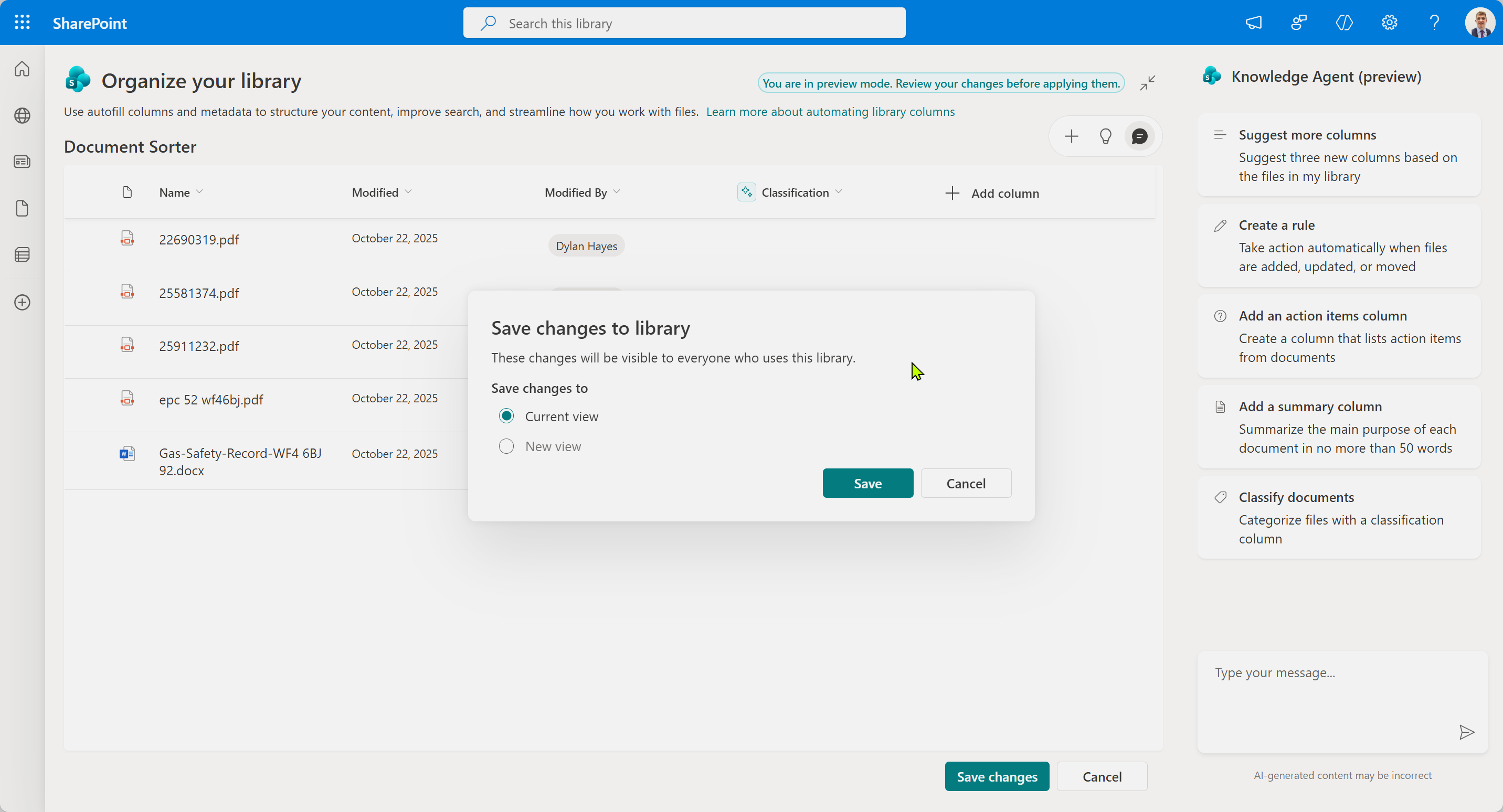The width and height of the screenshot is (1503, 812).
Task: Open My sites globe icon
Action: pyautogui.click(x=22, y=115)
